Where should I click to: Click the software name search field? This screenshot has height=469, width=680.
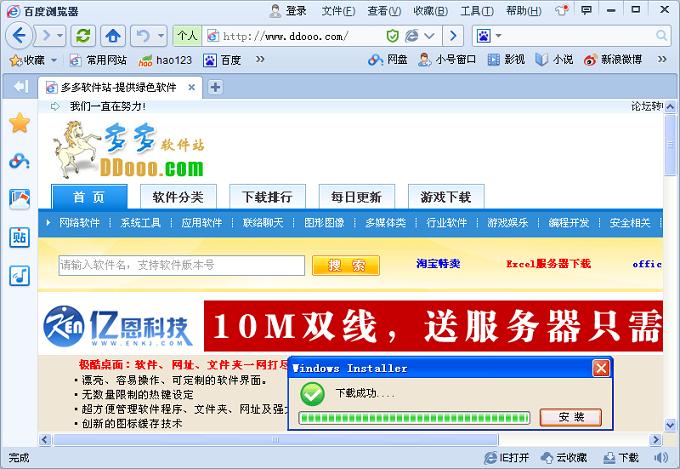pos(182,265)
